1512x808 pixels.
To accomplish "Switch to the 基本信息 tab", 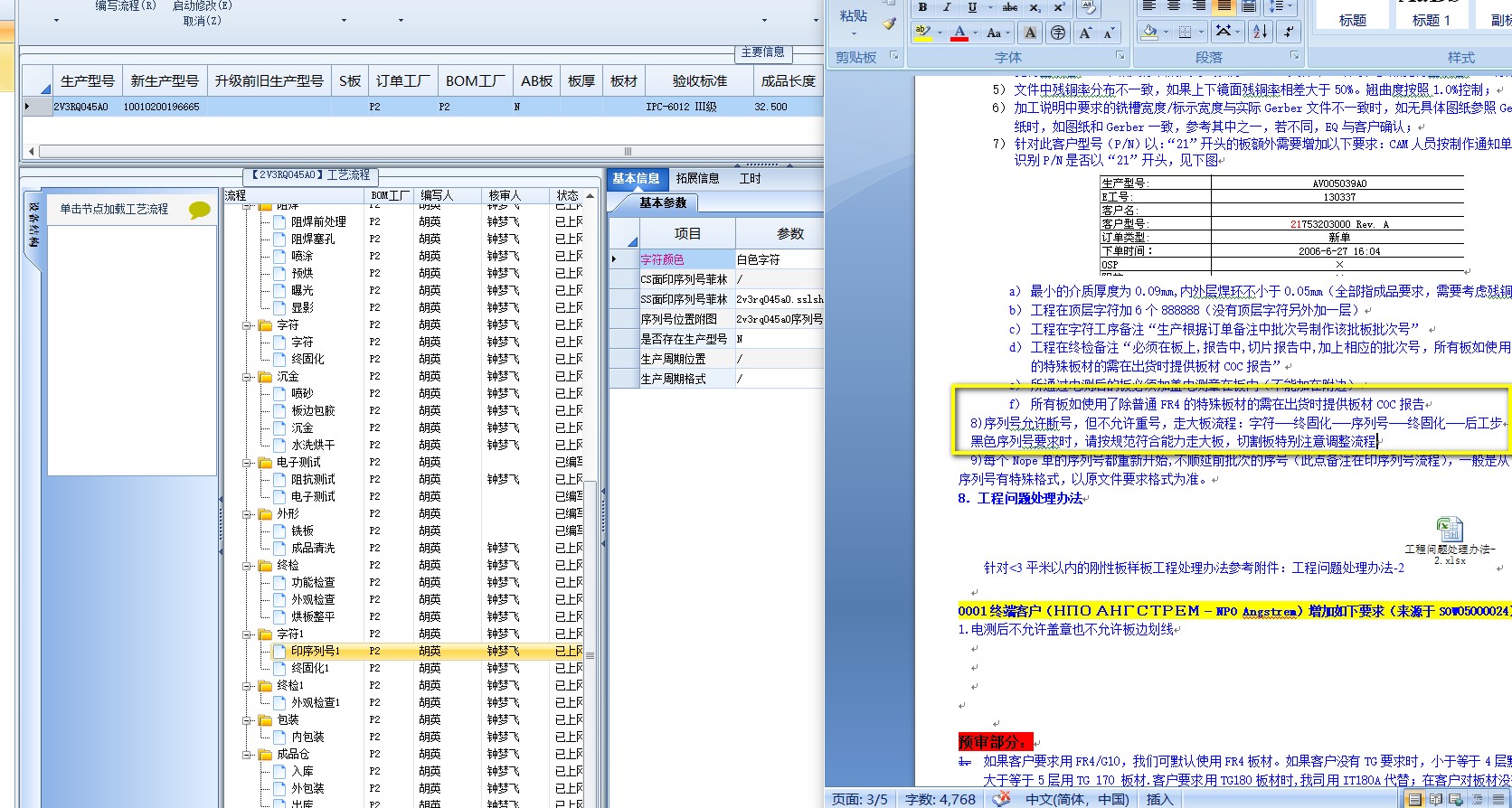I will click(636, 178).
